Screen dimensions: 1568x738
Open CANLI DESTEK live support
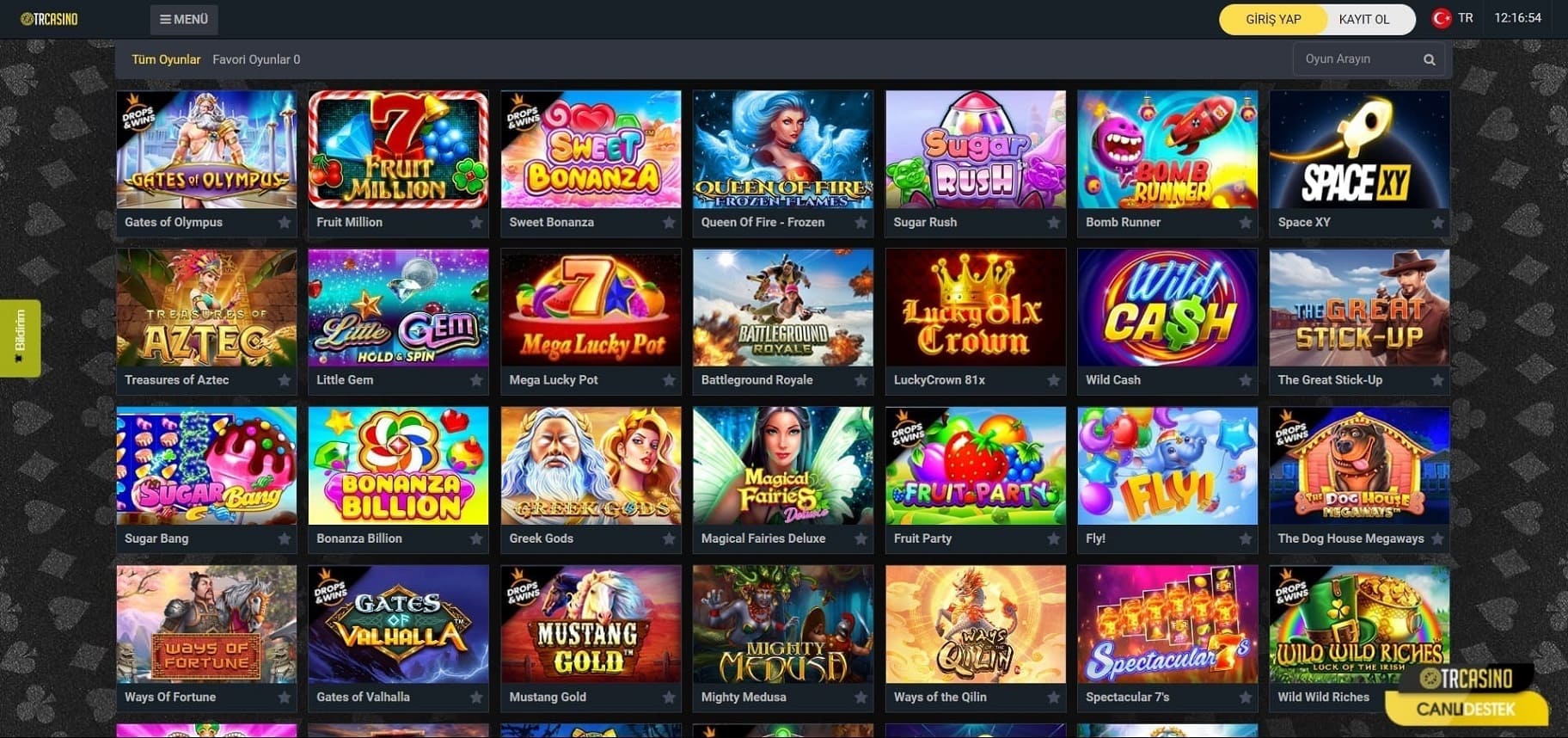[x=1467, y=709]
